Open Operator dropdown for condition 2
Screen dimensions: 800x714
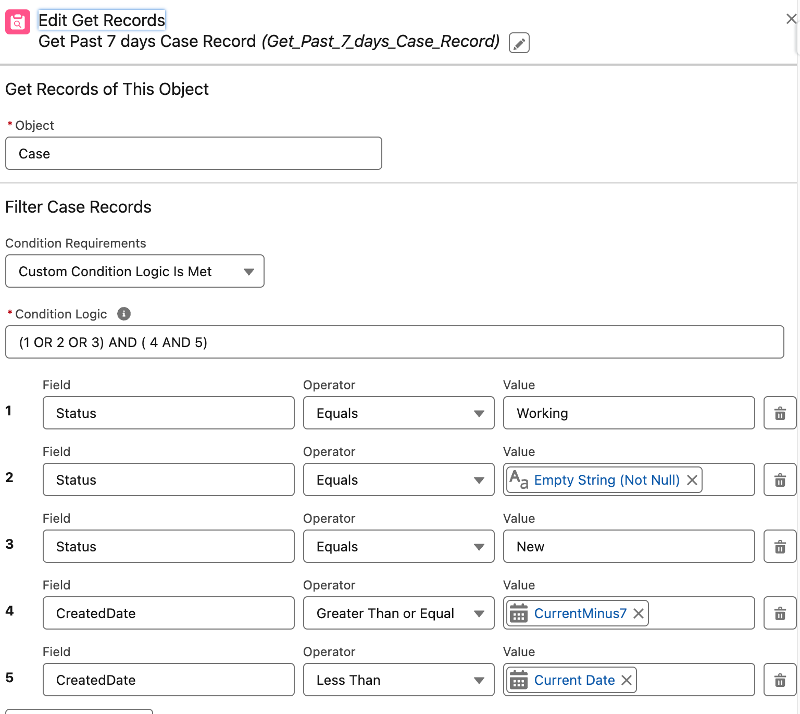398,480
